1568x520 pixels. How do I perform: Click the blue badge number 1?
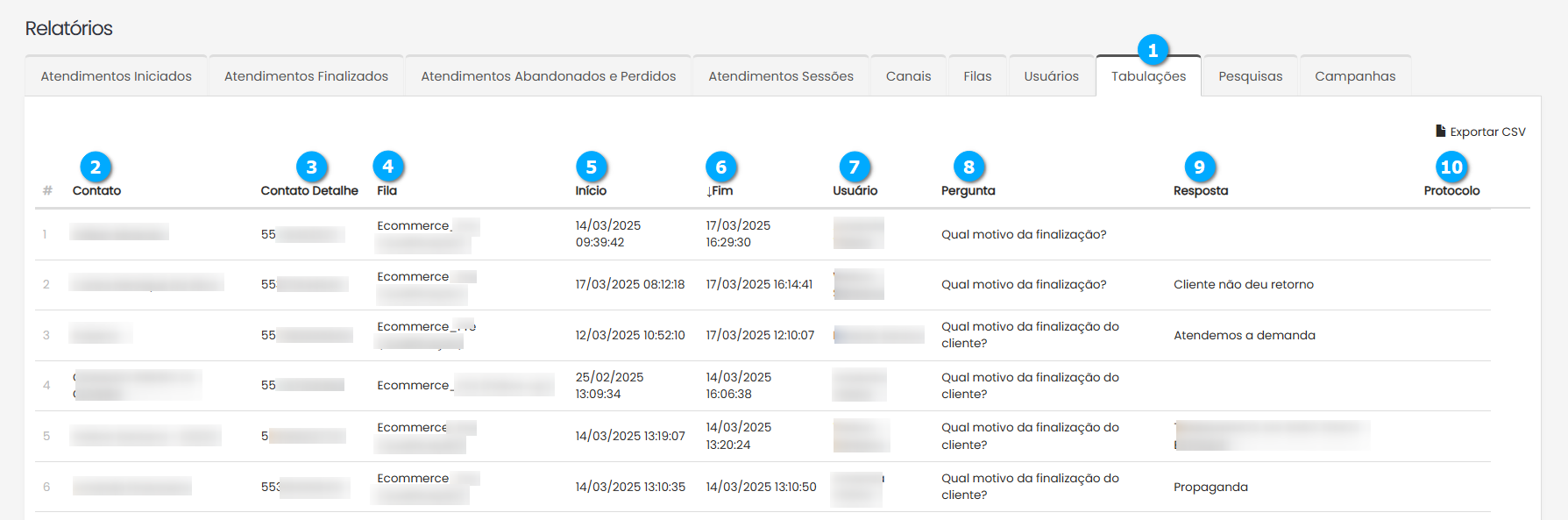tap(1153, 51)
